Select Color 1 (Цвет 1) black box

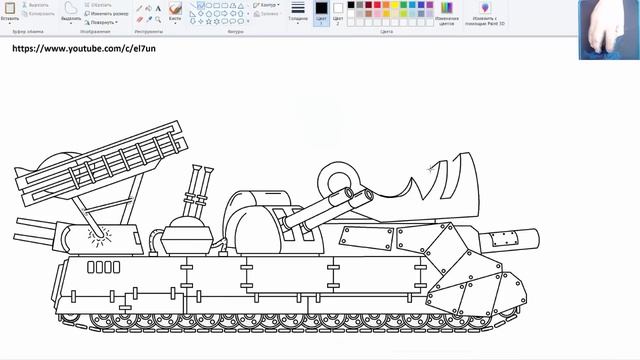point(321,13)
